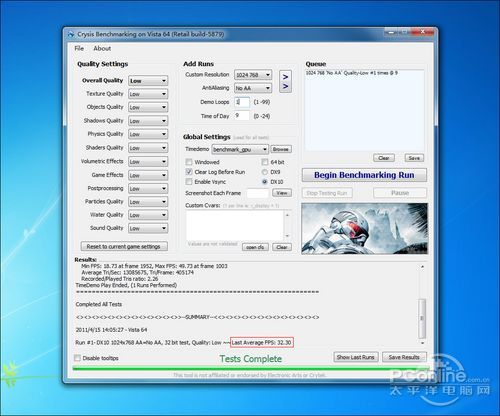Toggle the Windowed checkbox
This screenshot has height=416, width=500.
click(189, 162)
